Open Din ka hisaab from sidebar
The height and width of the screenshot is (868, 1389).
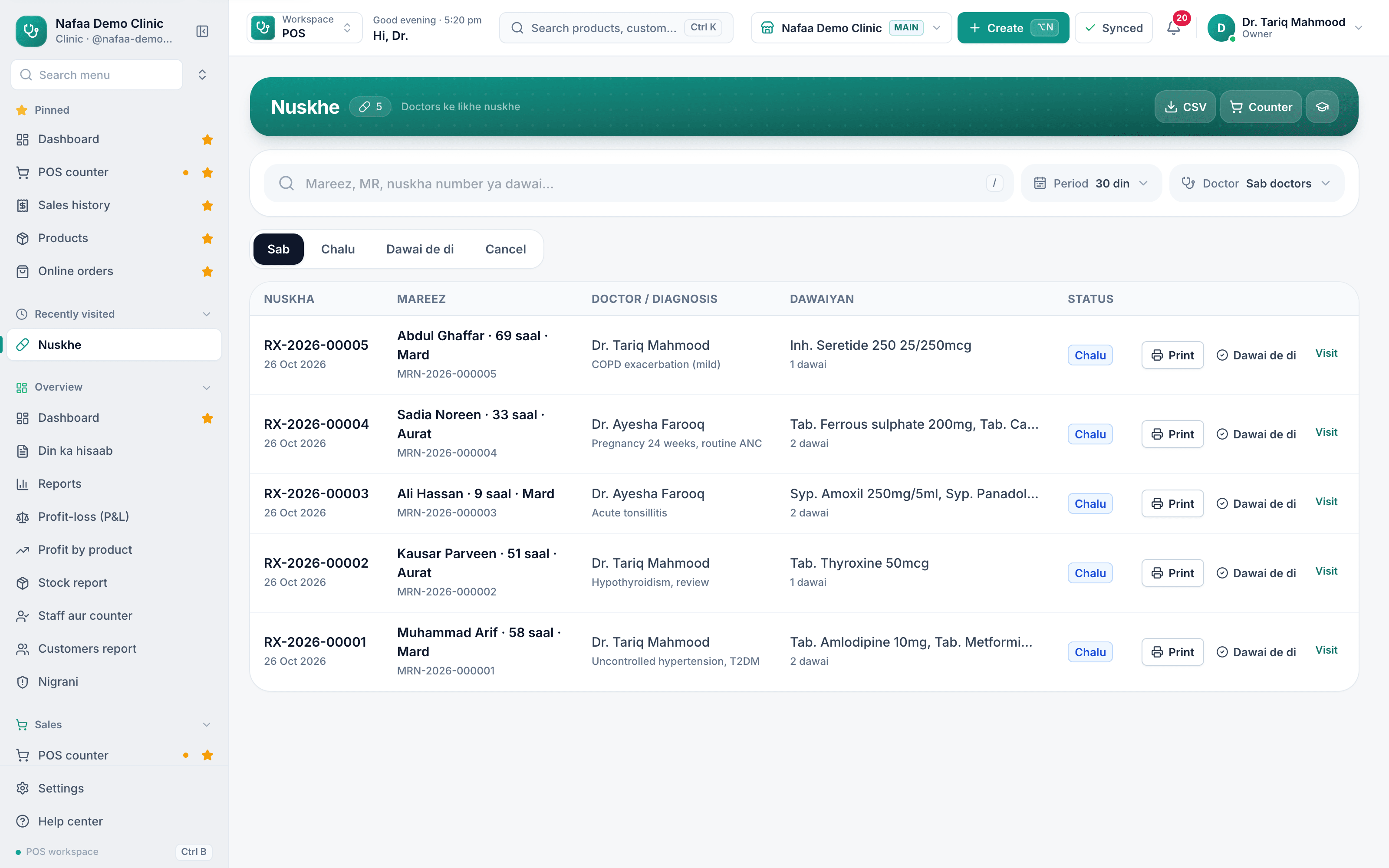coord(114,450)
